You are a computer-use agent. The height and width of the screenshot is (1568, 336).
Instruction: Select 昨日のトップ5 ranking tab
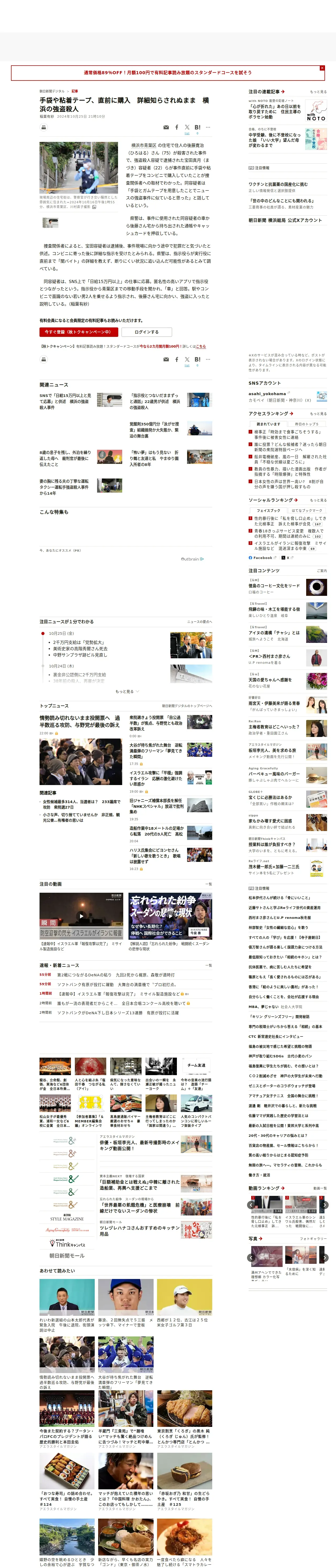pos(307,424)
